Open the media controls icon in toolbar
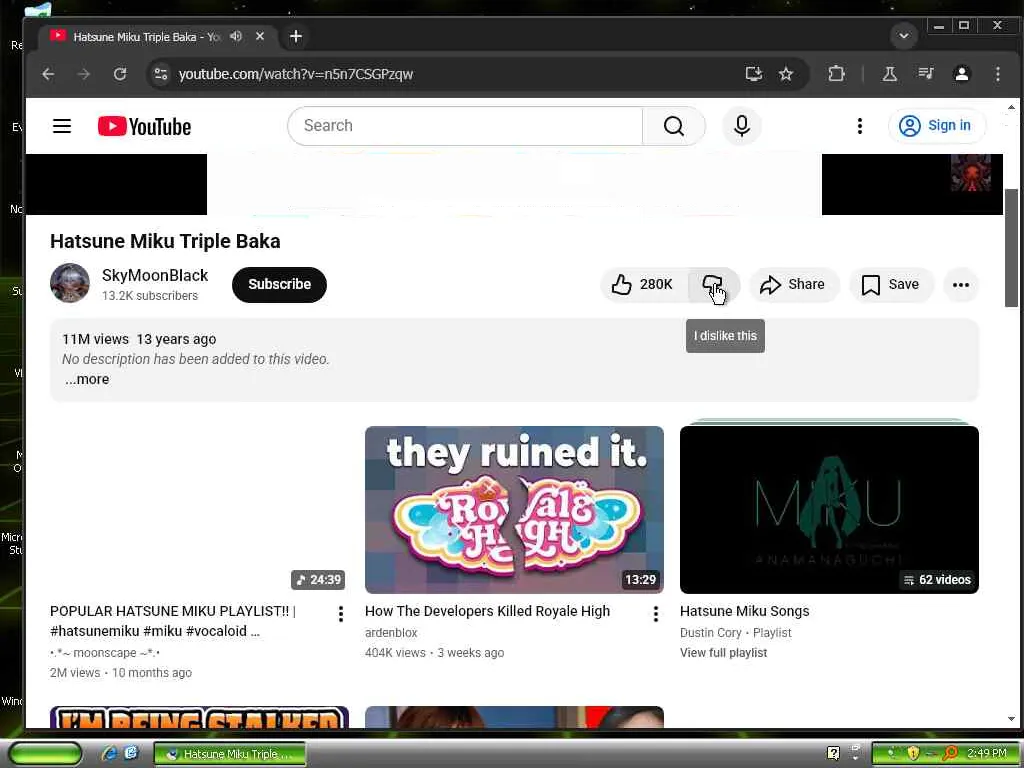Image resolution: width=1024 pixels, height=768 pixels. pos(925,74)
